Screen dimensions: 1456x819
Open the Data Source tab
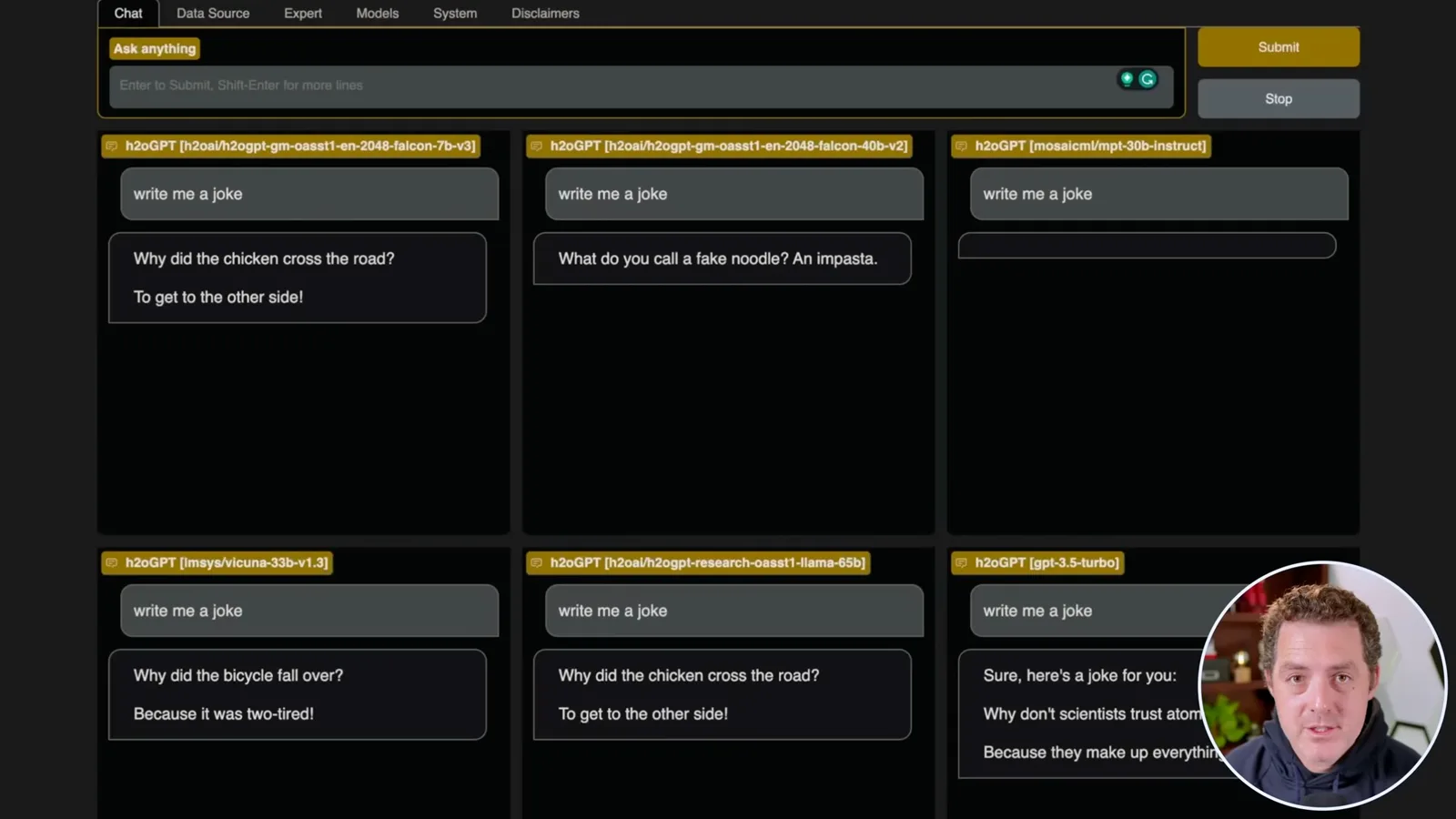[213, 13]
